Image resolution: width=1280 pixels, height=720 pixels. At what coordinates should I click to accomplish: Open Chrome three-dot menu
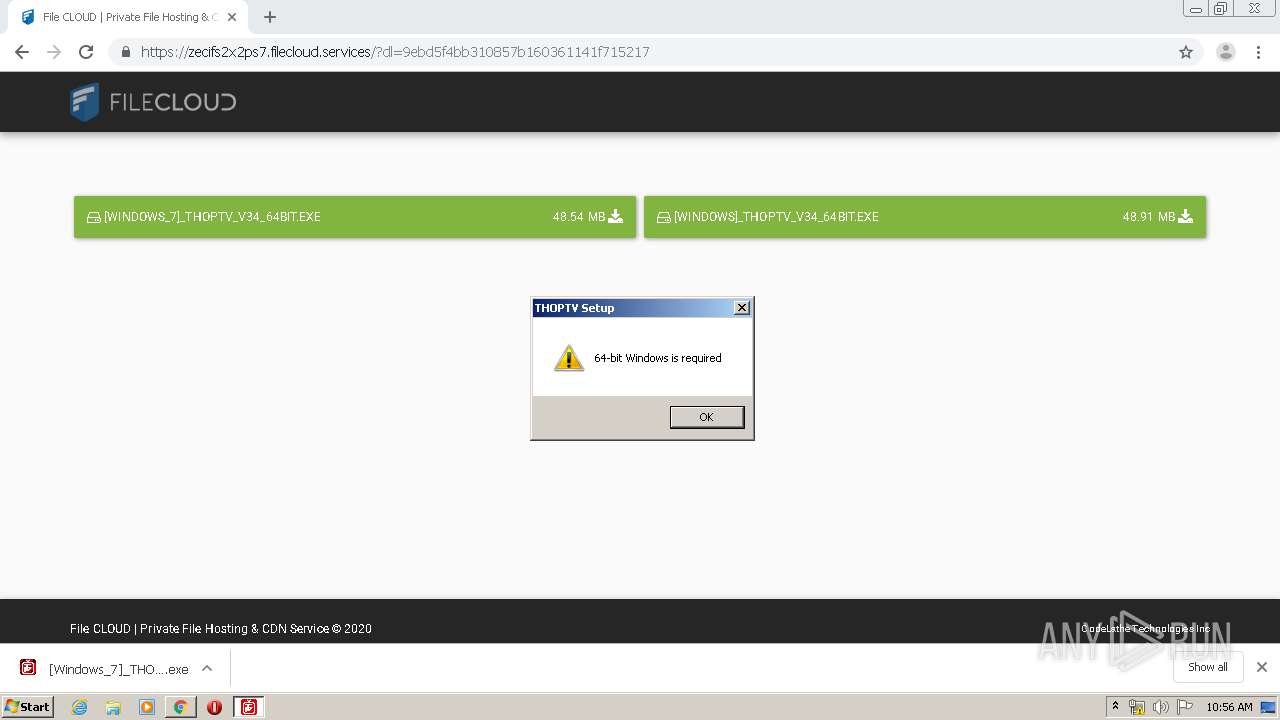coord(1259,52)
